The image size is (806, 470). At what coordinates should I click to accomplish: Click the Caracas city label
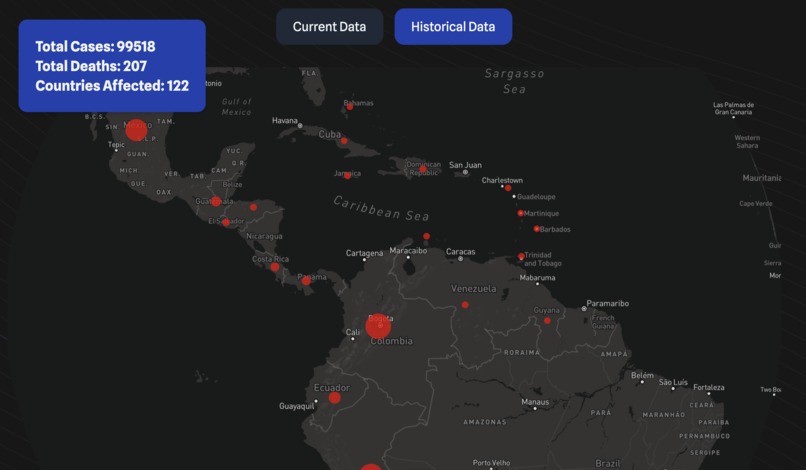[x=461, y=251]
